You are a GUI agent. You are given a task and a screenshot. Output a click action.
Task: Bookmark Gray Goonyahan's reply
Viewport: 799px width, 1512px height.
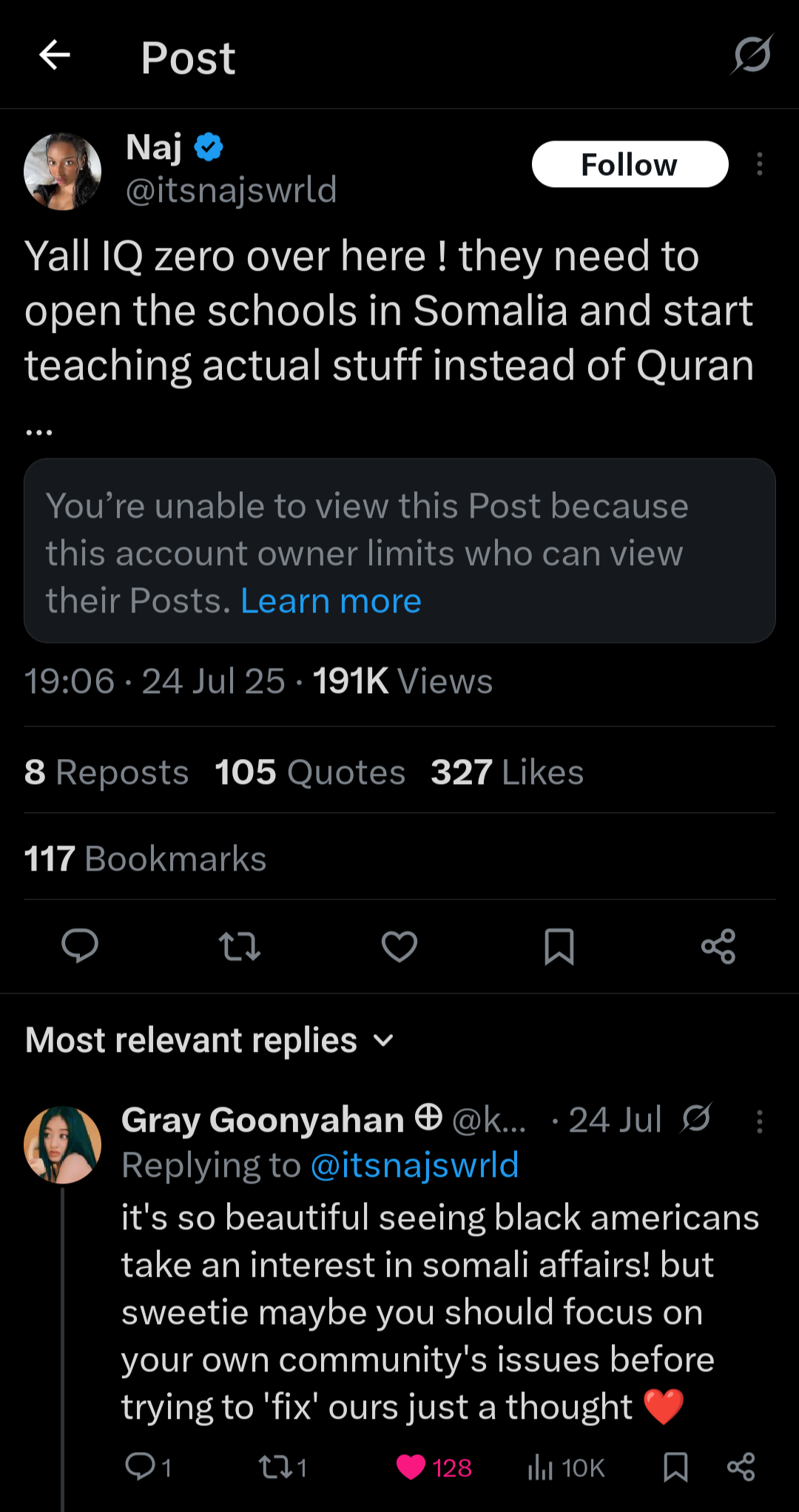click(x=675, y=1468)
